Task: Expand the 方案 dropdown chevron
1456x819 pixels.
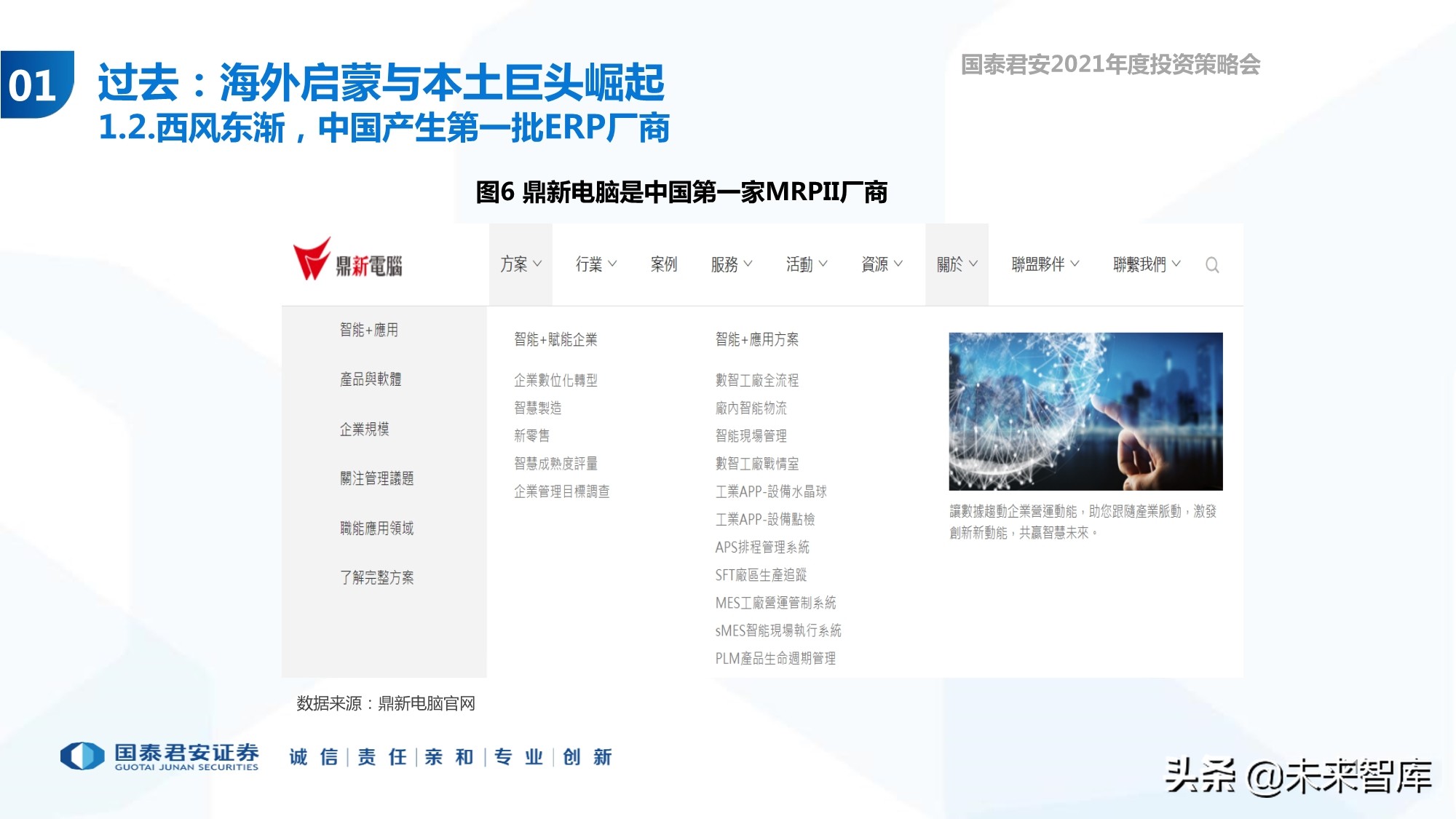Action: 537,264
